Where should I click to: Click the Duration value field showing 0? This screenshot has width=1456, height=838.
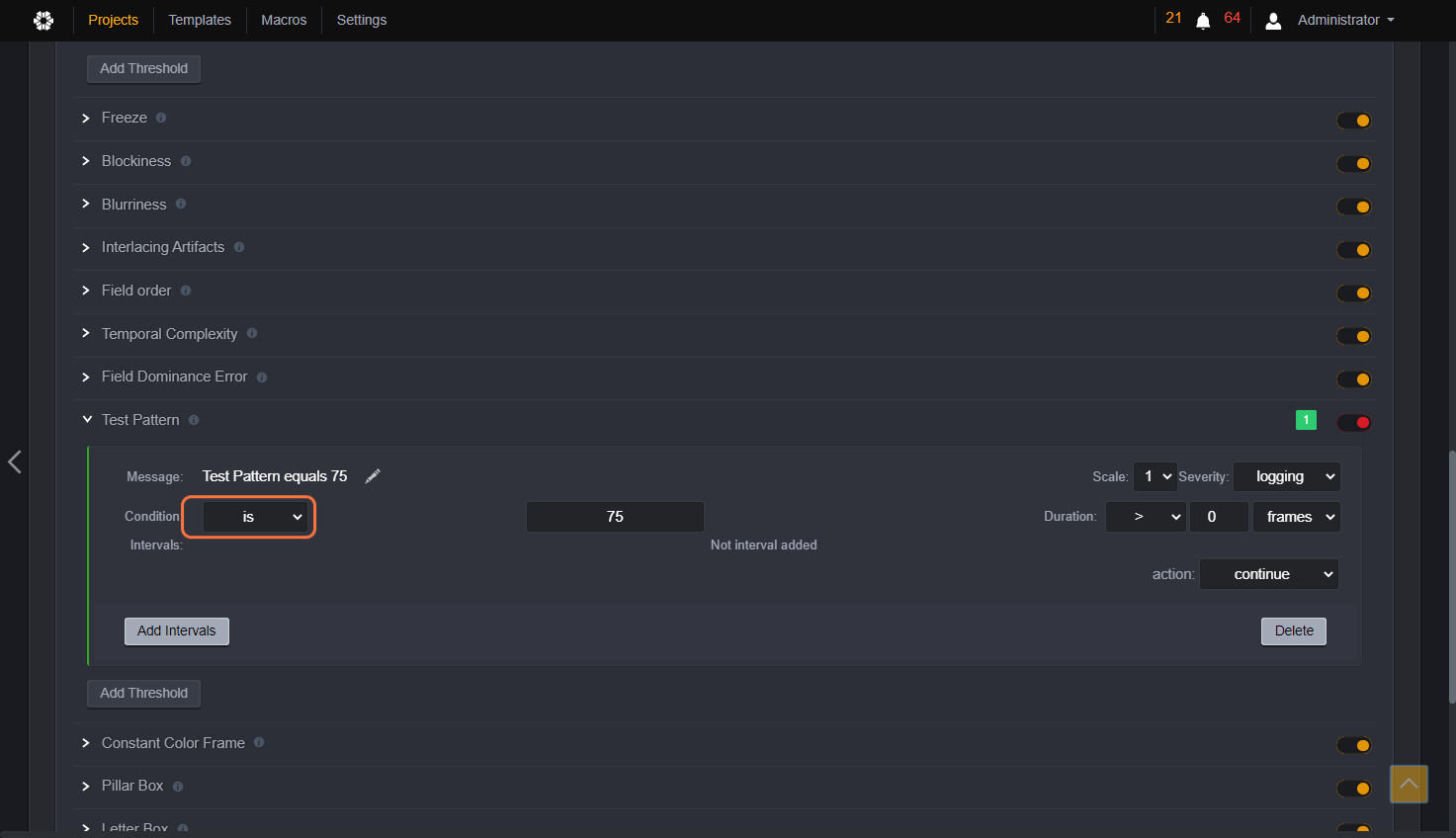click(1219, 517)
